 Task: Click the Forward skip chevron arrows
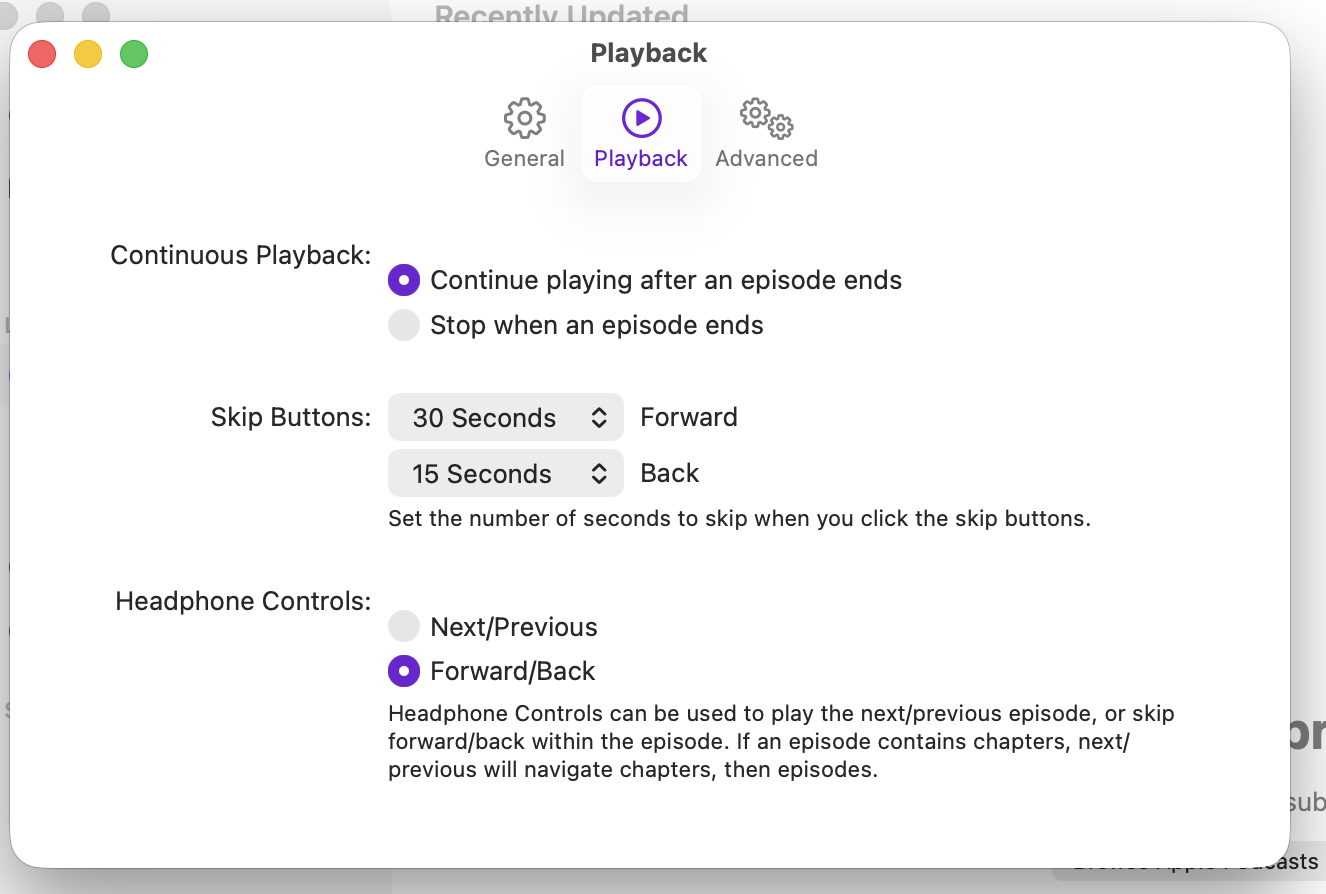coord(599,418)
